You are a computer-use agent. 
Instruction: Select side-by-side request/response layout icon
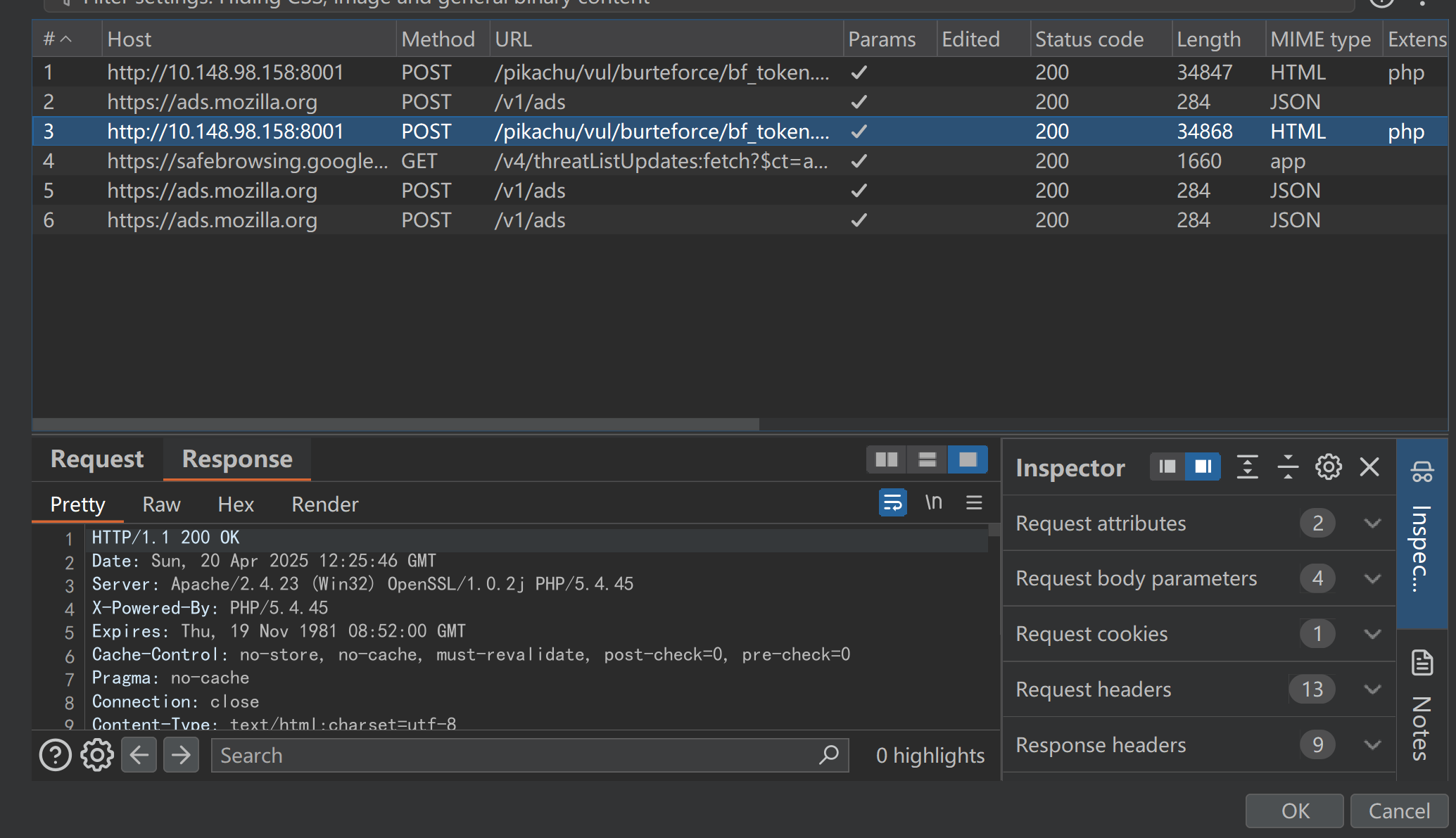[x=886, y=460]
